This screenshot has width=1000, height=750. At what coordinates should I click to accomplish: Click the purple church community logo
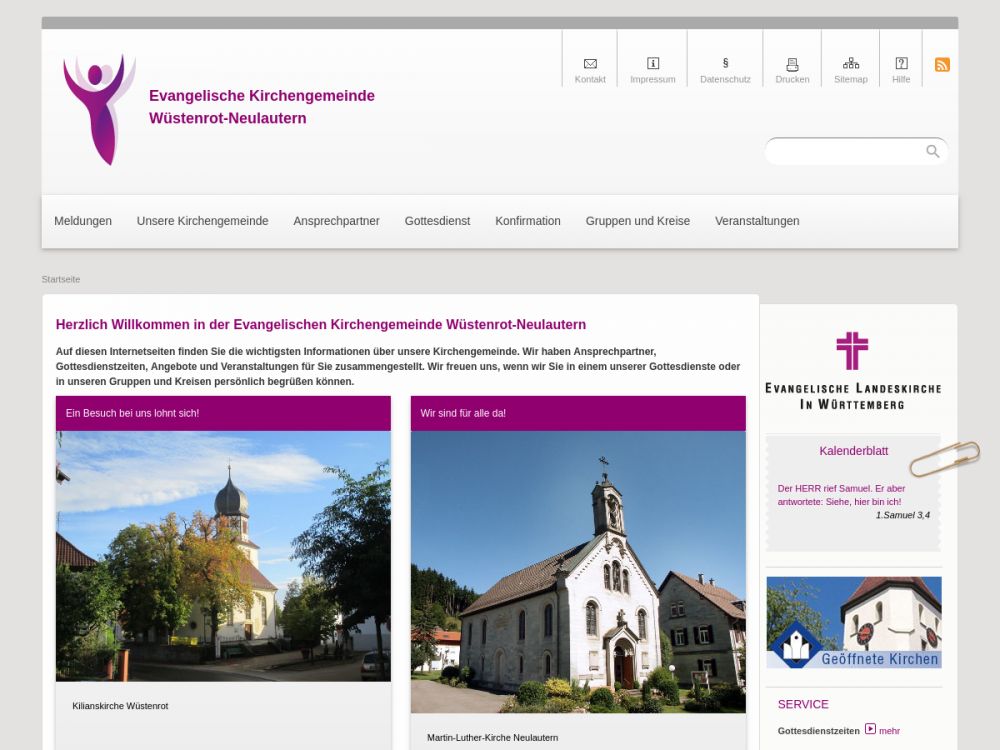click(x=99, y=108)
